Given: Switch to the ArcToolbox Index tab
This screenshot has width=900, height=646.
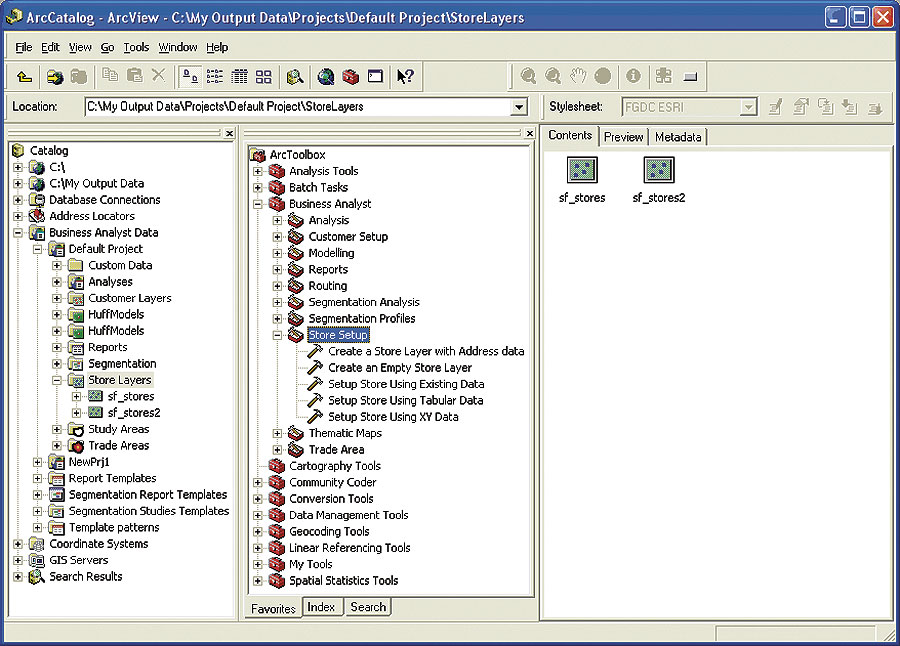Looking at the screenshot, I should coord(321,607).
